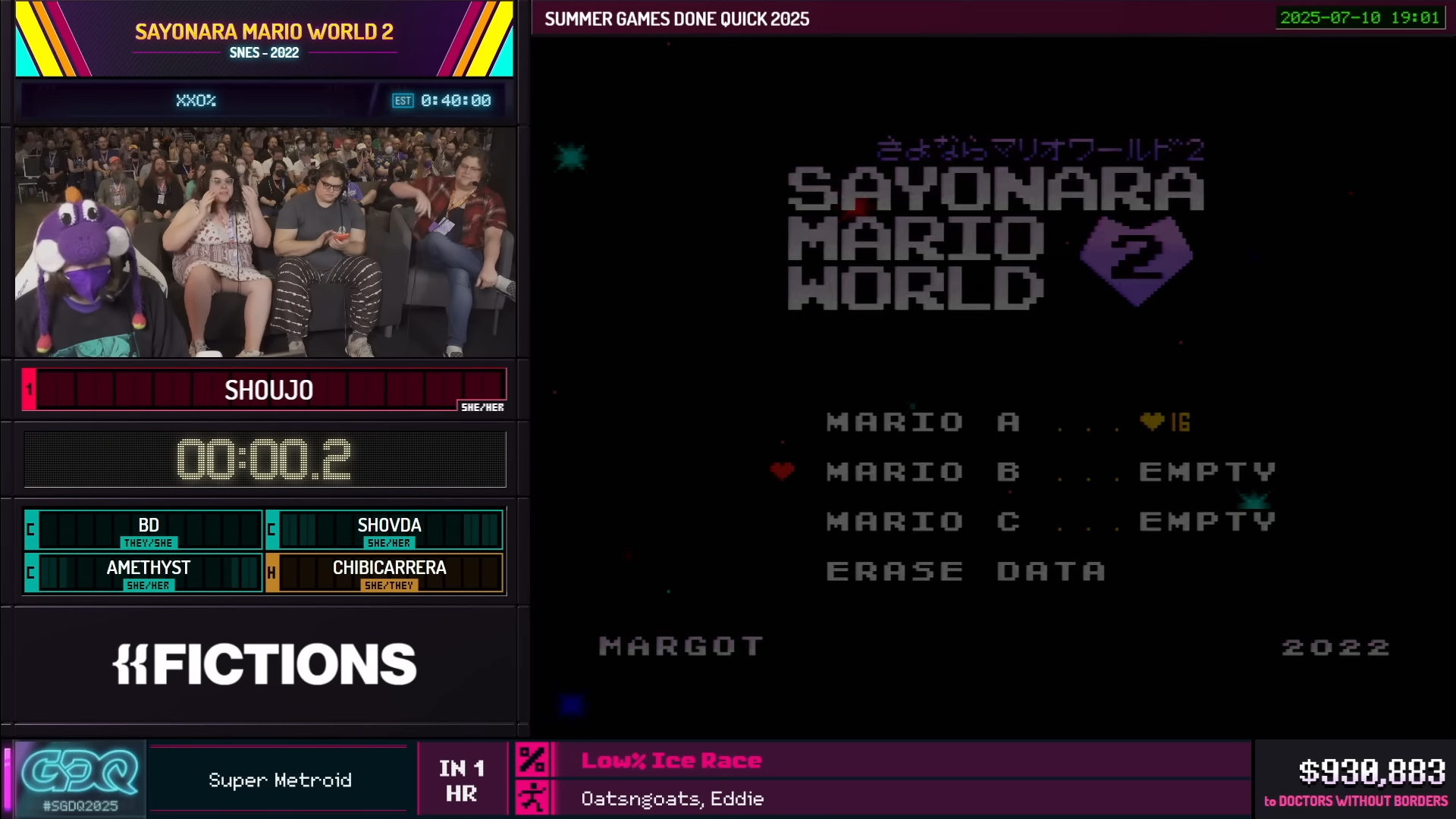This screenshot has height=819, width=1456.
Task: Click the run timer 00:00.2
Action: click(265, 460)
